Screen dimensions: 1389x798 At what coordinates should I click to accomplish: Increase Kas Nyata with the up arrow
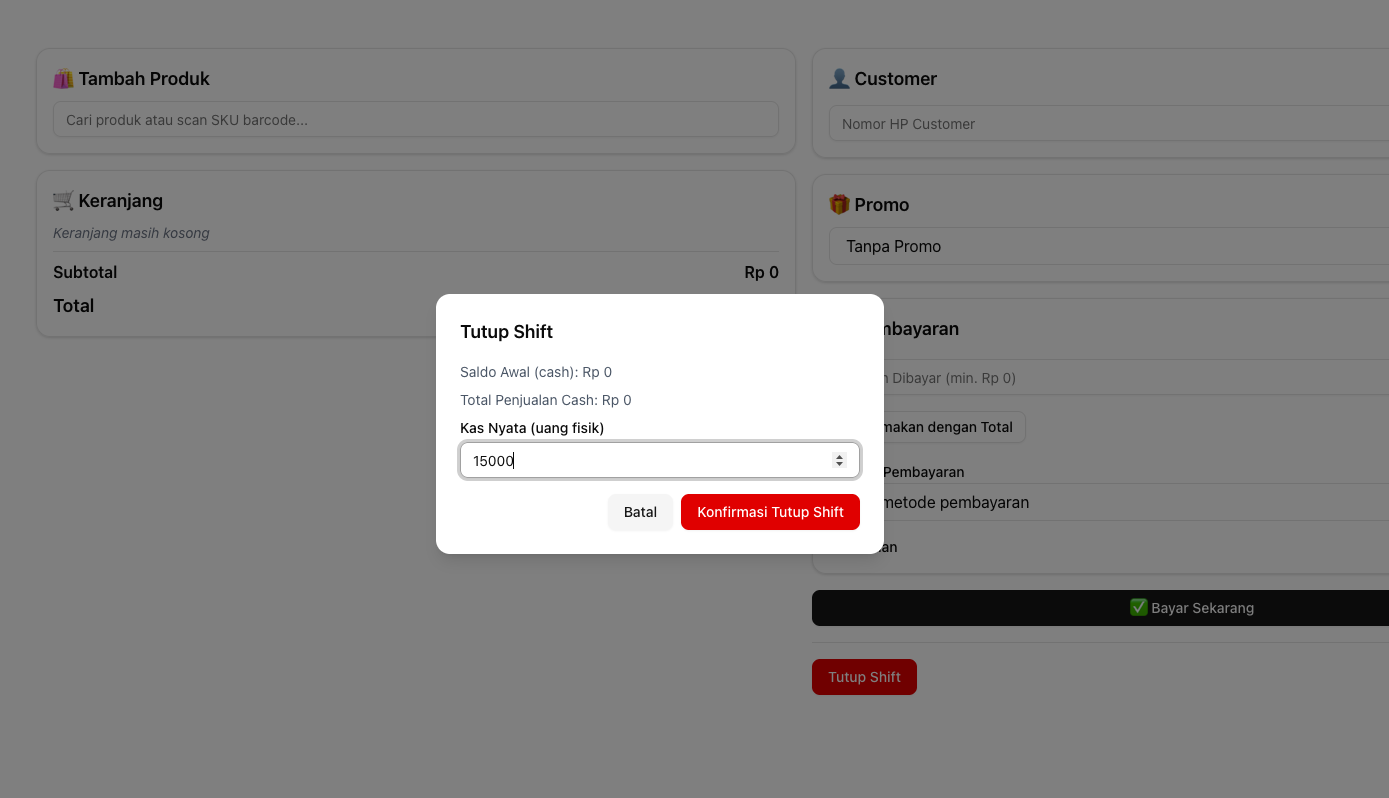(839, 456)
